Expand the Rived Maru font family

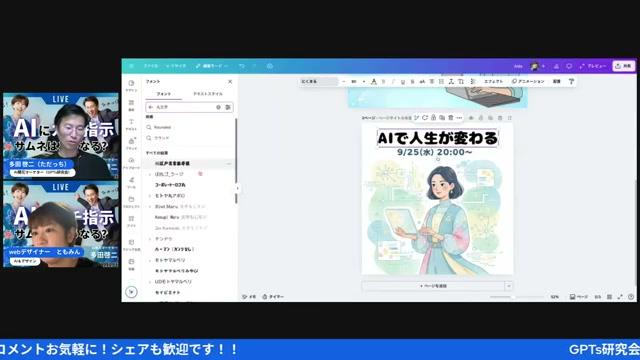(150, 207)
